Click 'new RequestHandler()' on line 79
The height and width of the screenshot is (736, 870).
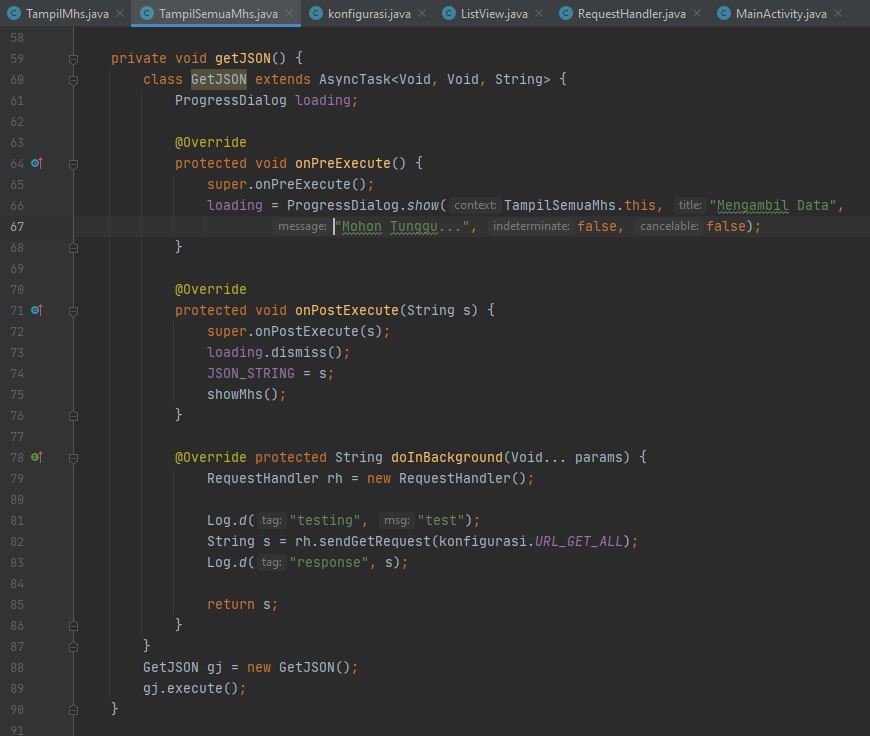446,478
